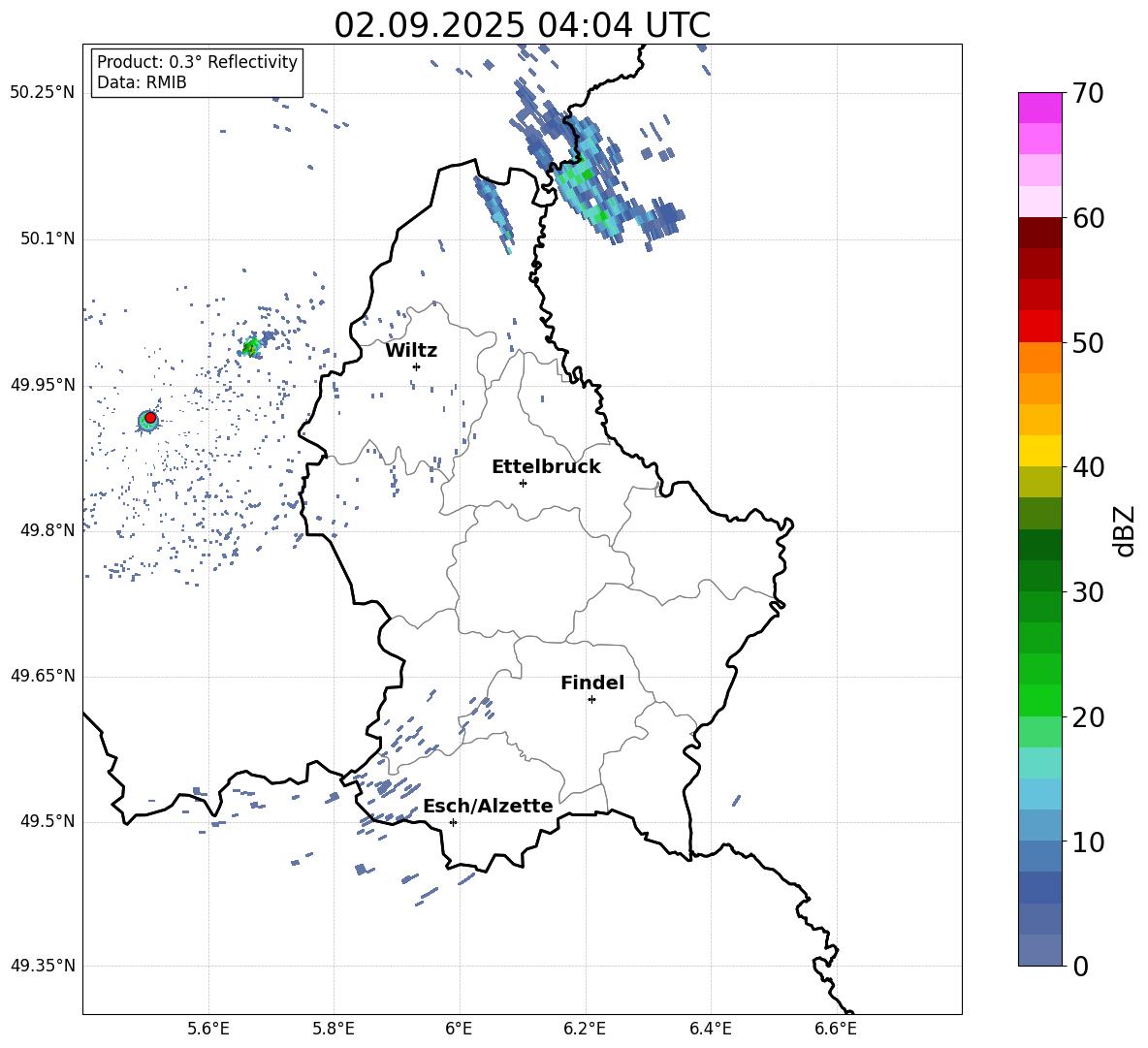Click the colorbar tick value 50
Image resolution: width=1148 pixels, height=1048 pixels.
coord(1088,343)
